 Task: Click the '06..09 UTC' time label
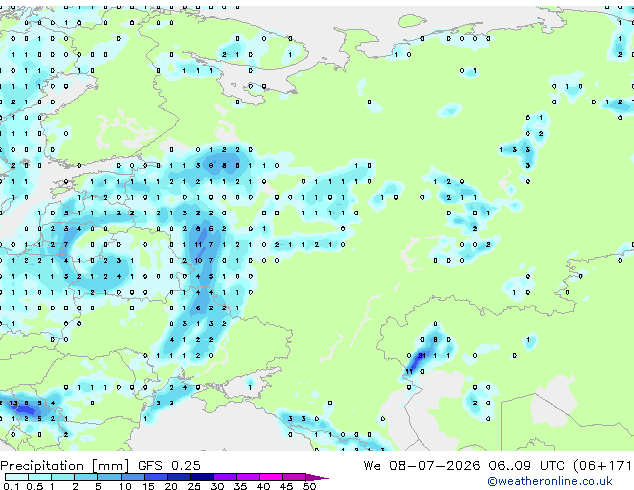point(526,466)
